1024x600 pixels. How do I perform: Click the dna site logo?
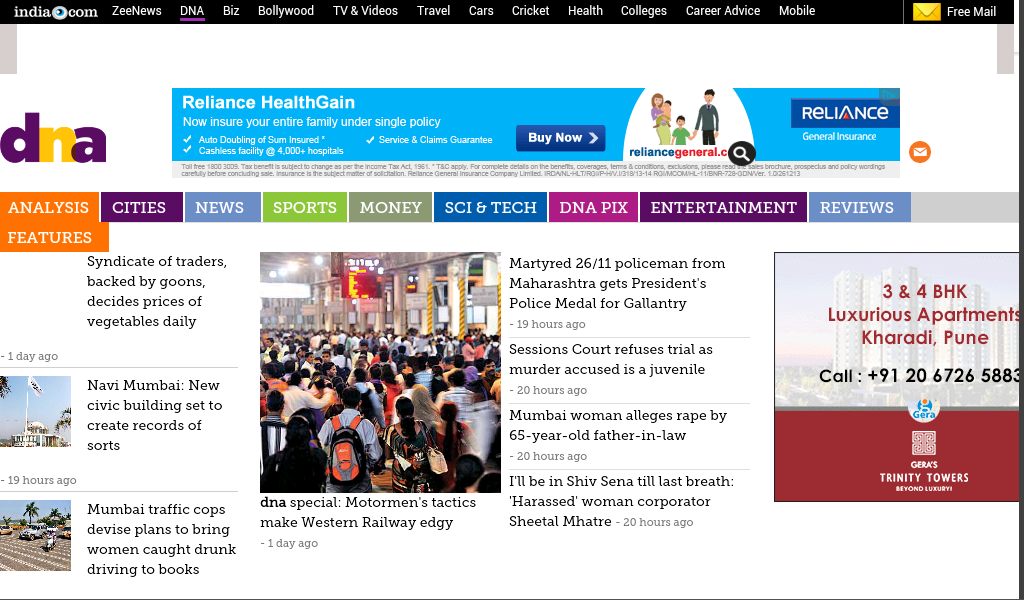coord(53,138)
